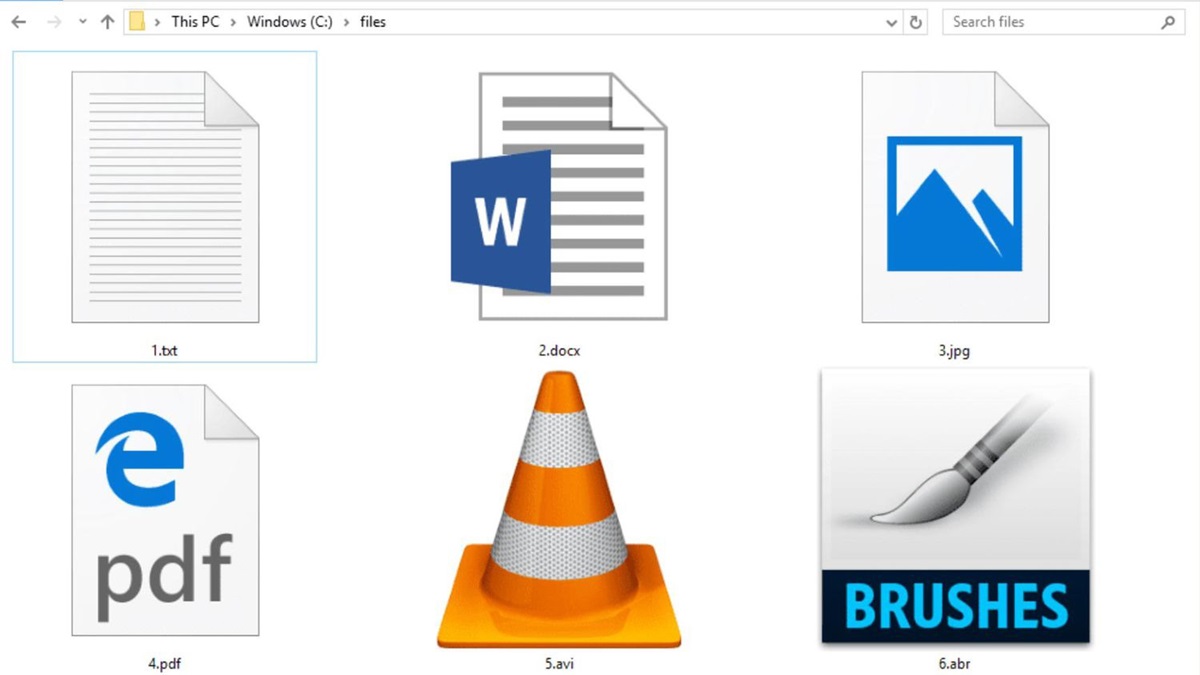
Task: Select the 1.txt text file icon
Action: click(165, 197)
